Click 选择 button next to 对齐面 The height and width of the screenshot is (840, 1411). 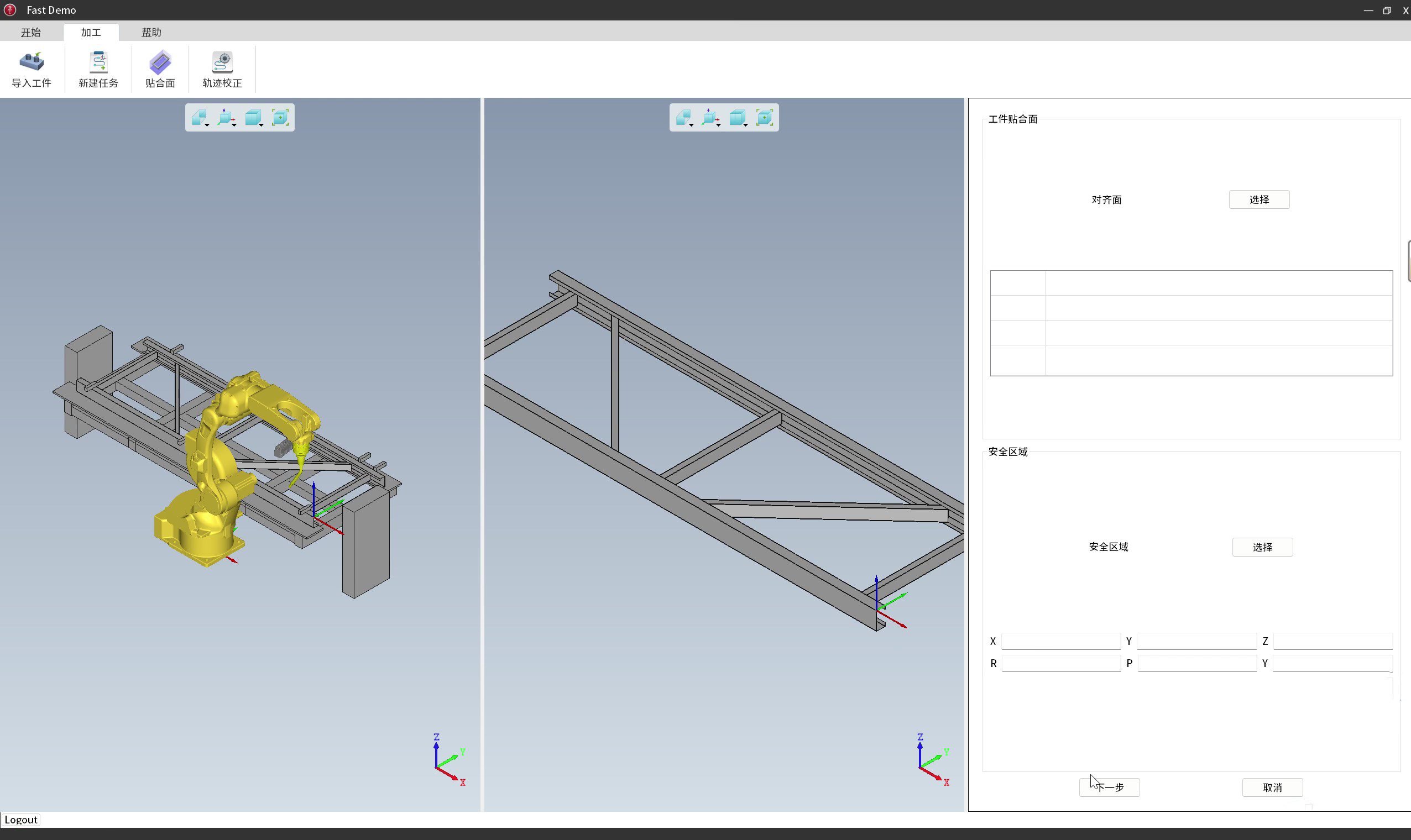coord(1260,200)
